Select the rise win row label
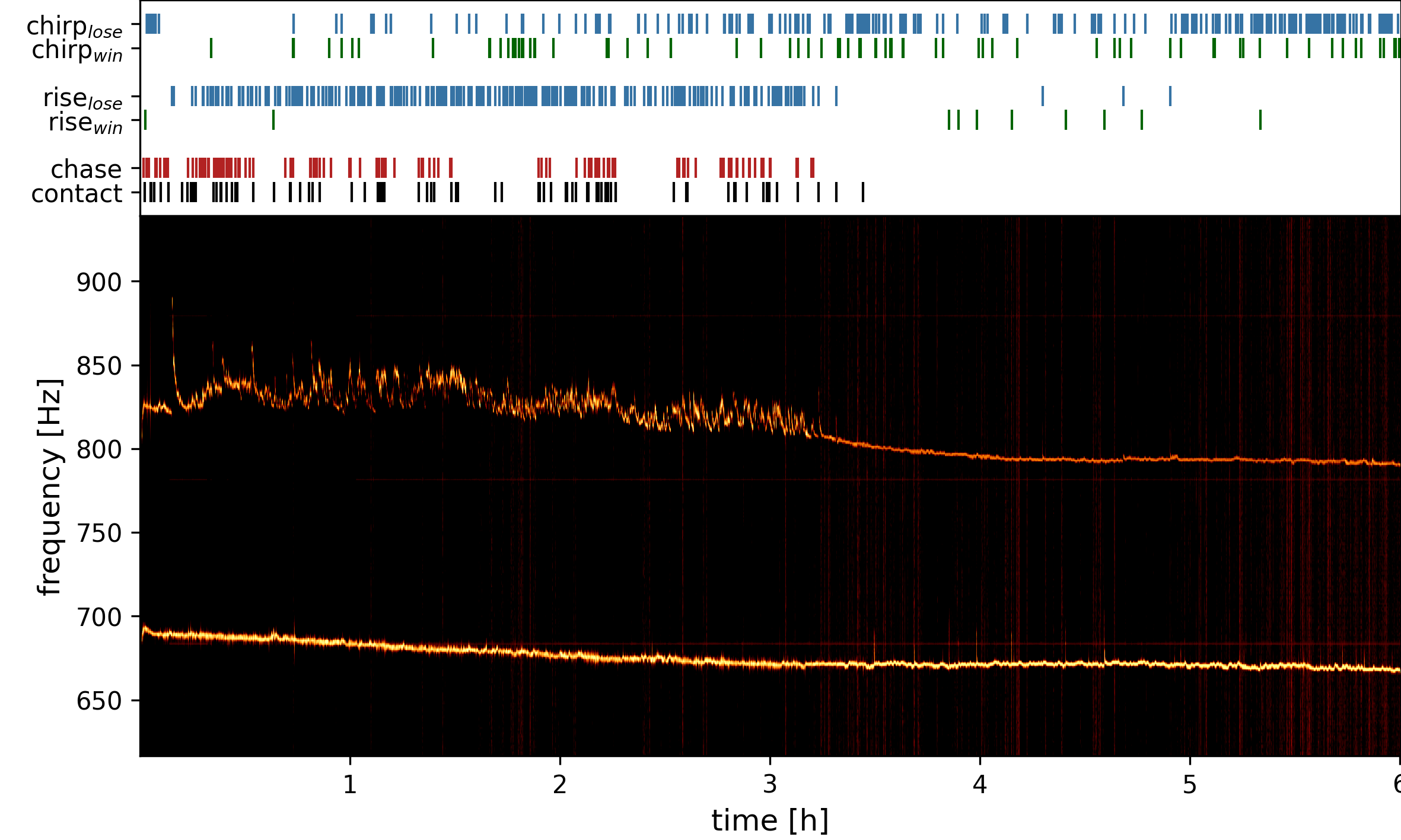1401x840 pixels. coord(85,123)
